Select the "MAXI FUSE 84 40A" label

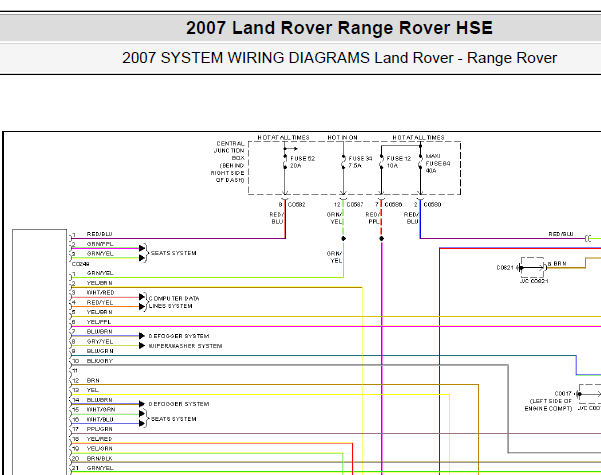pos(438,163)
